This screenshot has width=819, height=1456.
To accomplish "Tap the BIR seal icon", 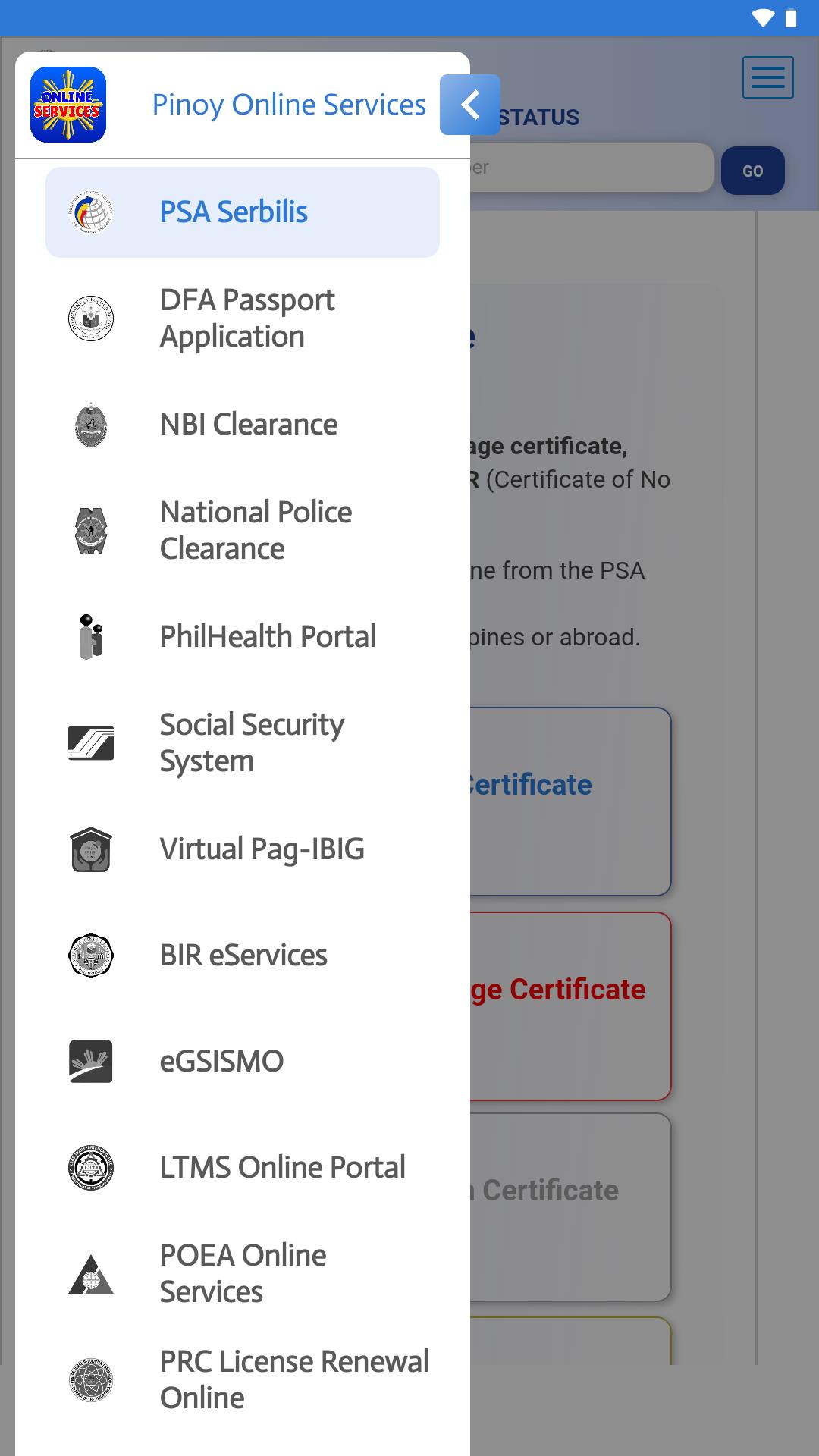I will (91, 955).
